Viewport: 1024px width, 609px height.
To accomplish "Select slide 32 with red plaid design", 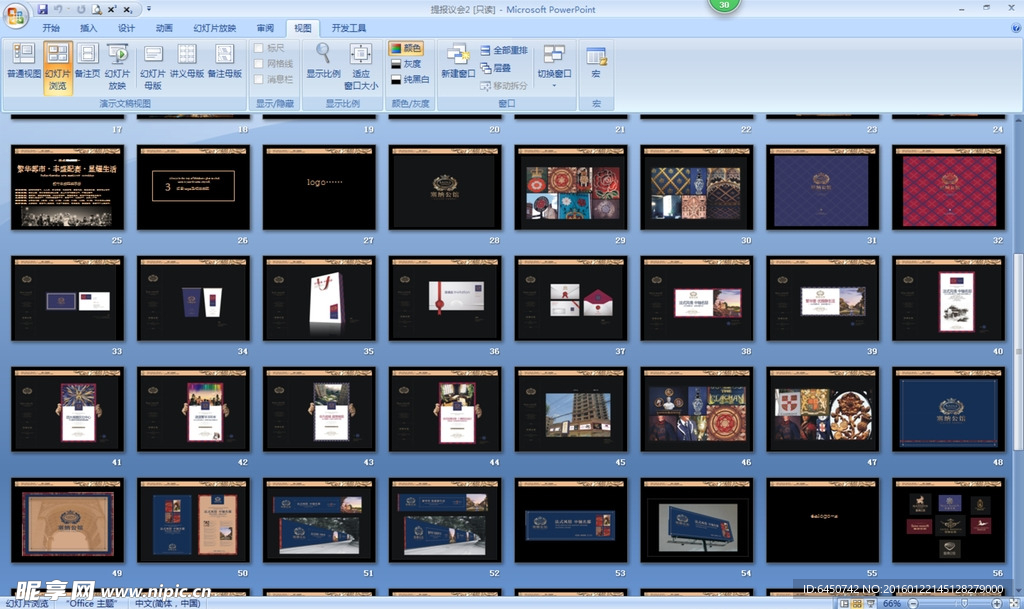I will tap(948, 187).
